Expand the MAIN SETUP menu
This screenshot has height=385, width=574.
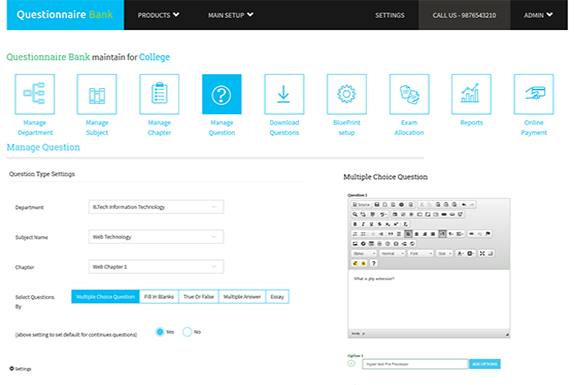pos(231,15)
